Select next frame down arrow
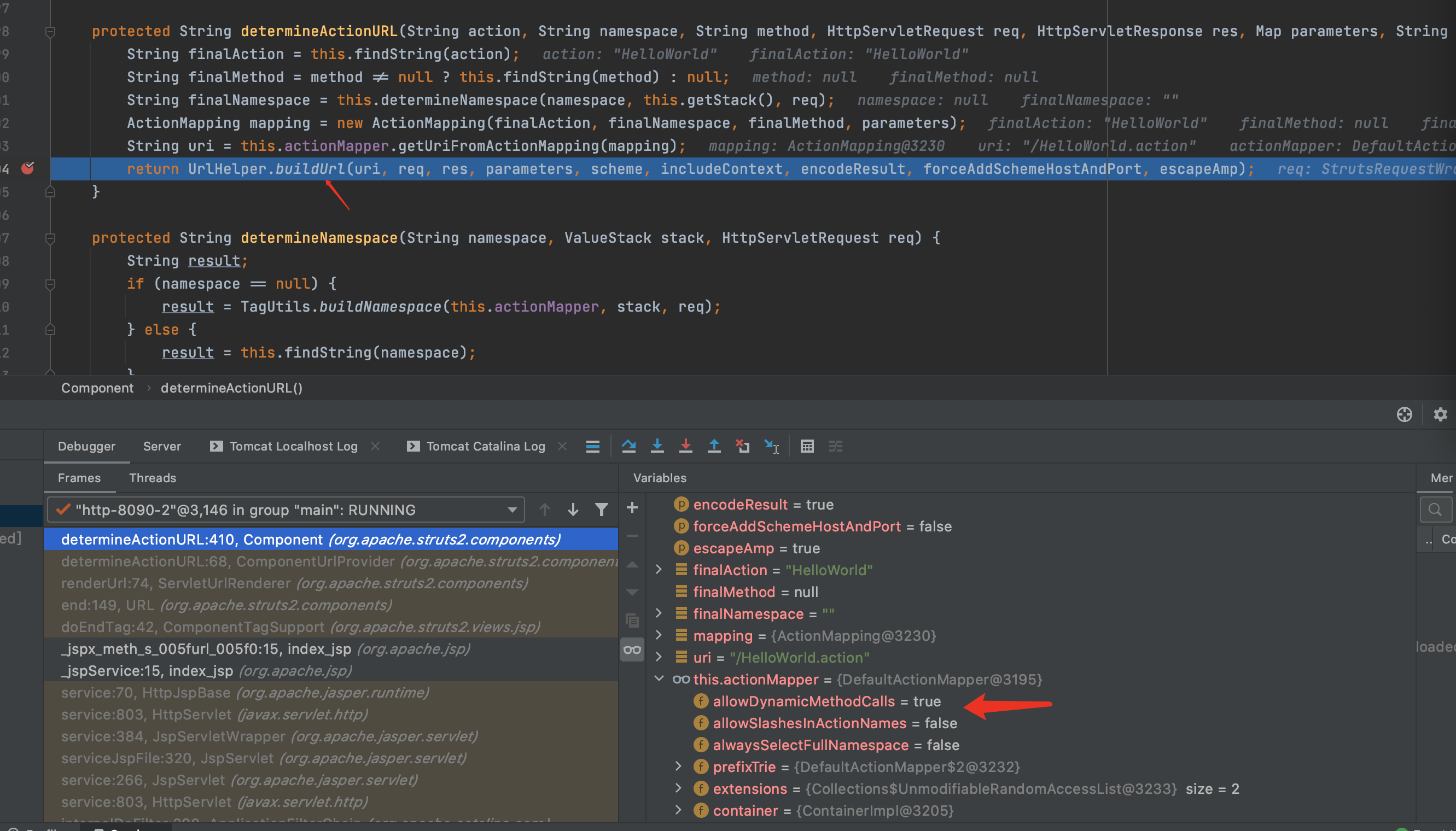The height and width of the screenshot is (831, 1456). point(573,509)
